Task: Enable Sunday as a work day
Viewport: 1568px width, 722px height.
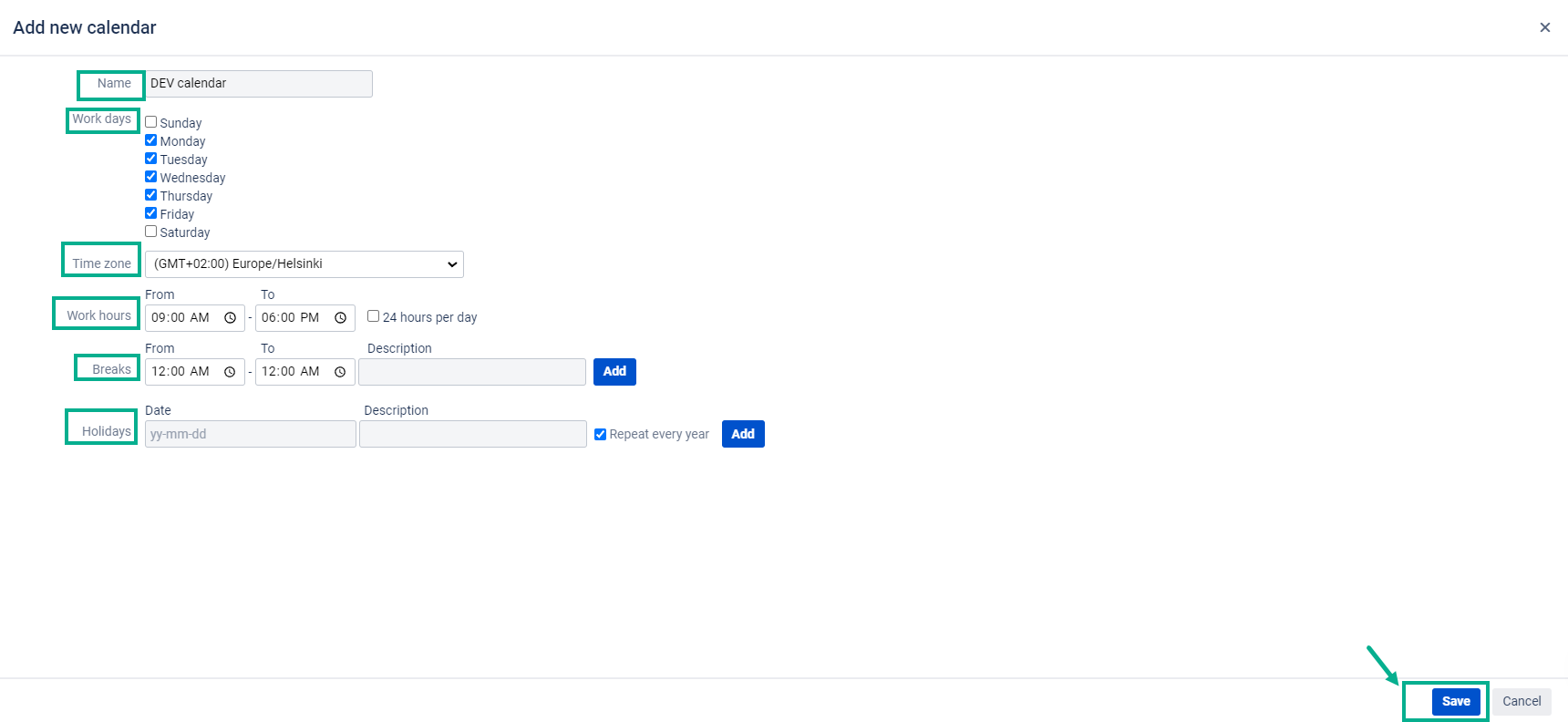Action: pos(151,122)
